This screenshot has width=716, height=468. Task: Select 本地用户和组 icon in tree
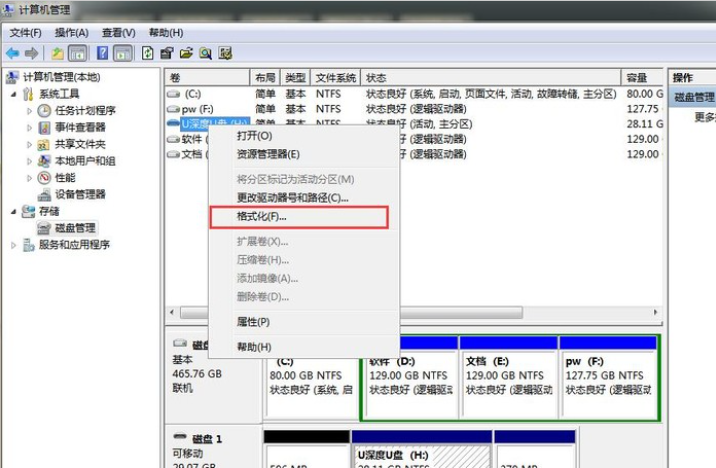tap(44, 161)
